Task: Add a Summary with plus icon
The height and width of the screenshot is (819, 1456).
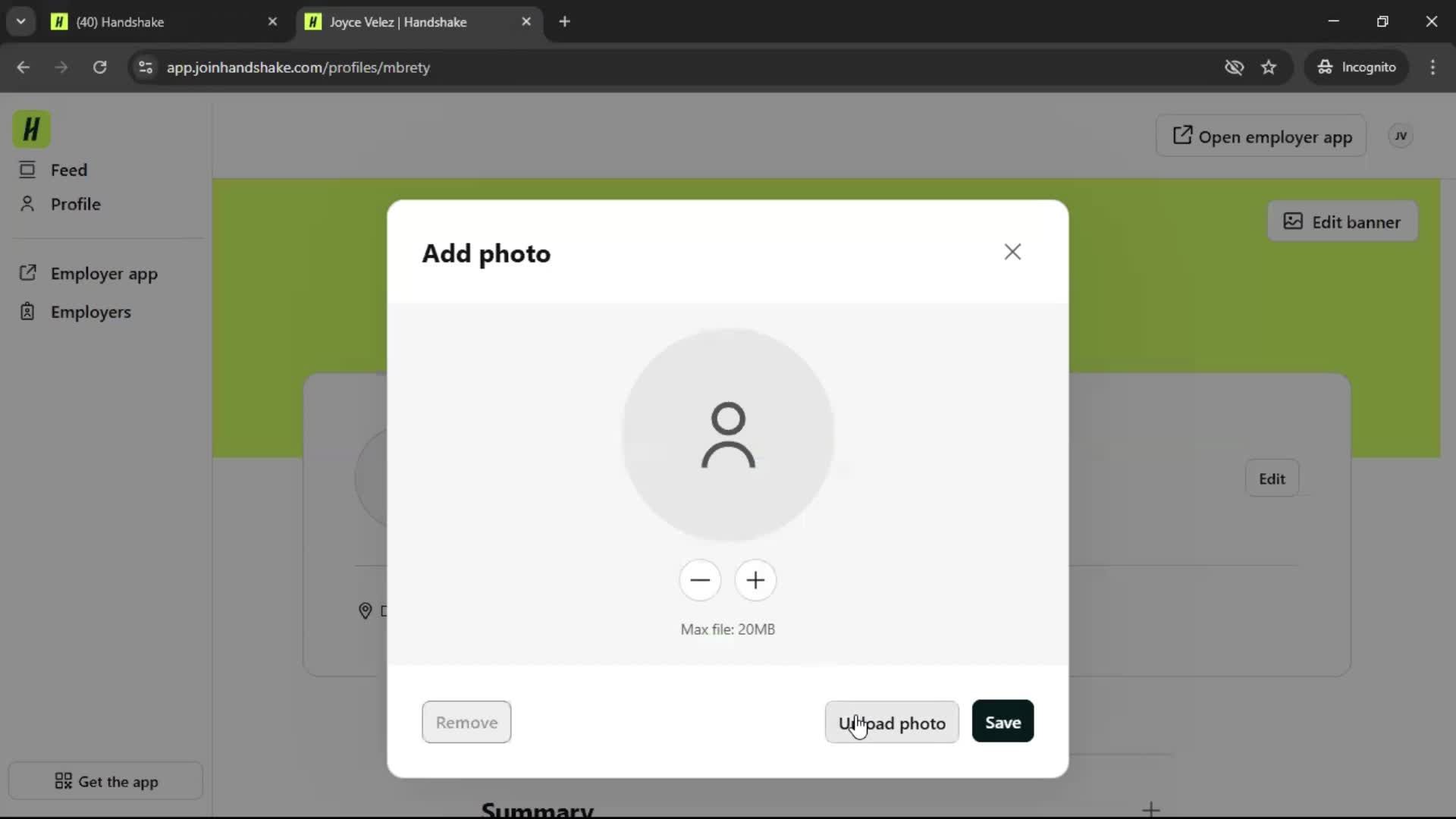Action: (x=1150, y=808)
